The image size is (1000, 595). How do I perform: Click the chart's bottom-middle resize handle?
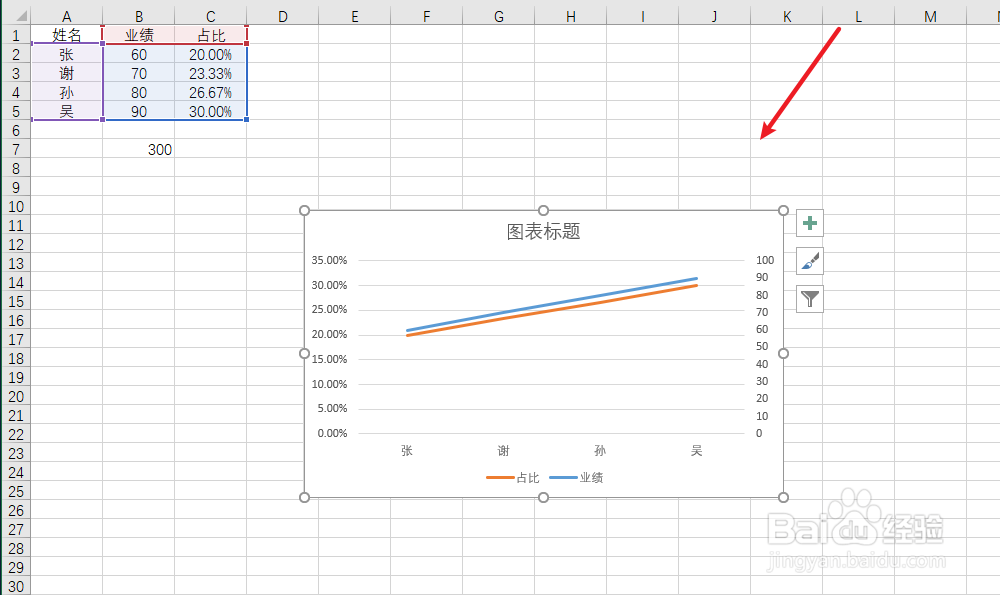(543, 497)
